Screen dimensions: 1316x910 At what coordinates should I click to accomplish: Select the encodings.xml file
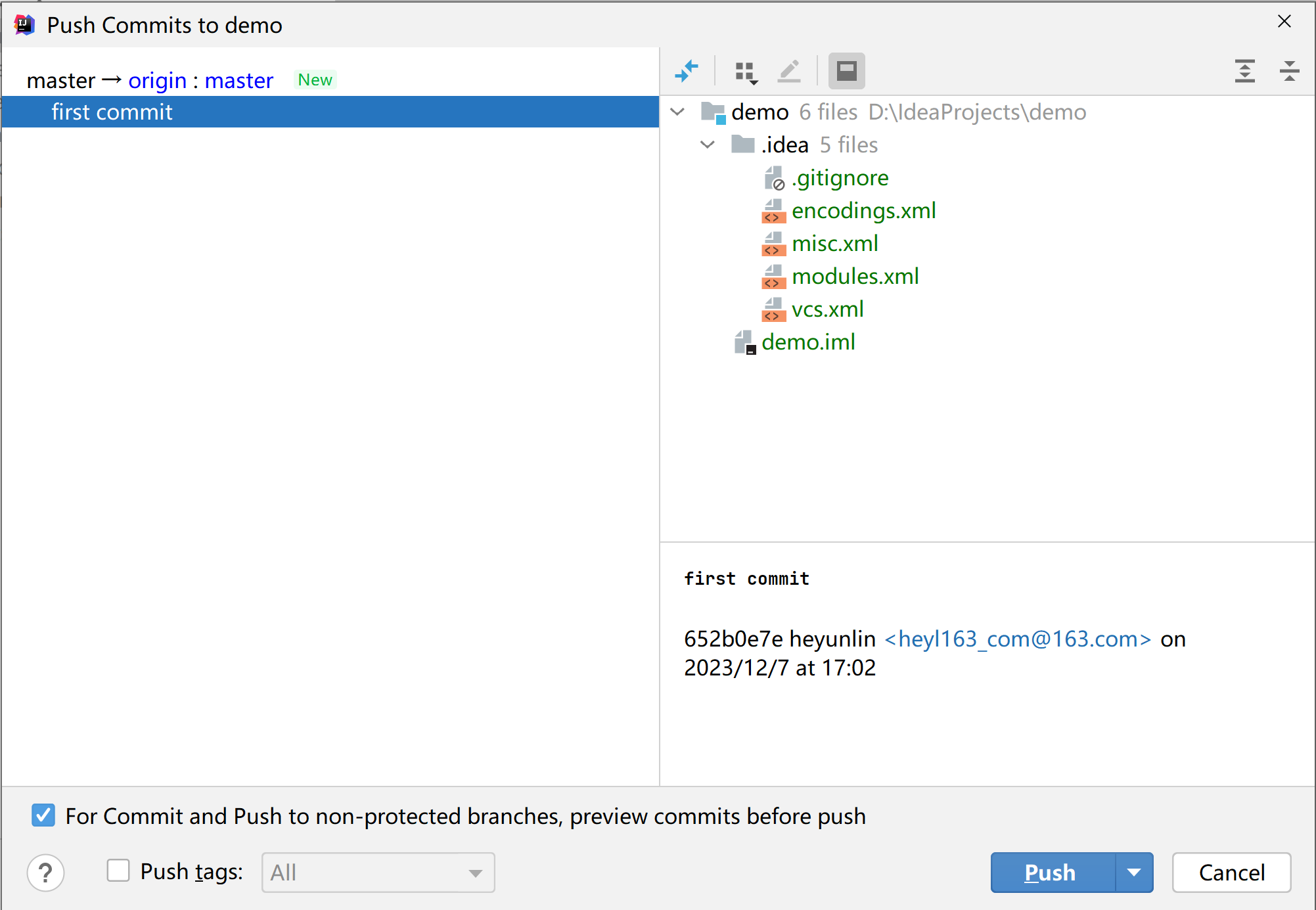[863, 211]
